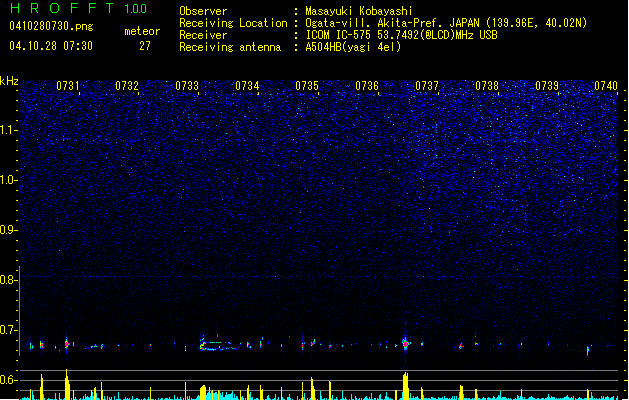629x400 pixels.
Task: Select the ICOM IC-575 53.7492 MHz USB text
Action: coord(401,35)
